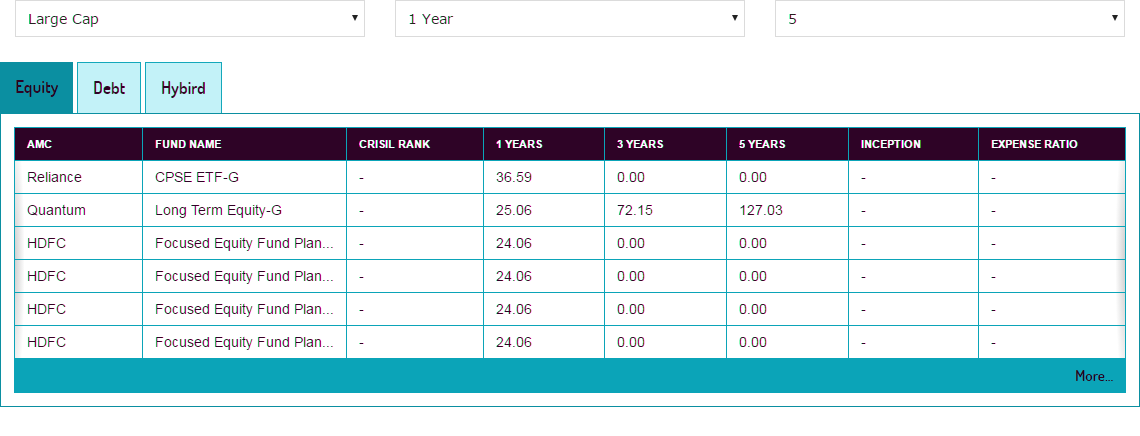Image resolution: width=1140 pixels, height=436 pixels.
Task: Click the INCEPTION column header
Action: coord(890,144)
